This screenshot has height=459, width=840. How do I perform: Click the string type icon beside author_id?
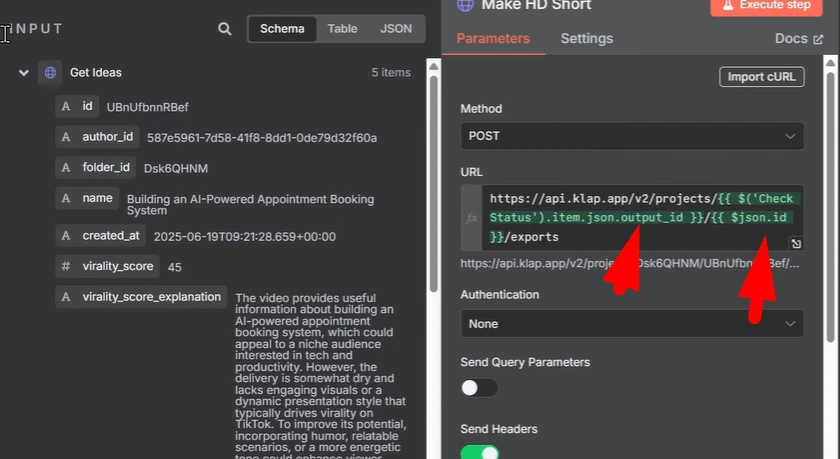[x=66, y=137]
